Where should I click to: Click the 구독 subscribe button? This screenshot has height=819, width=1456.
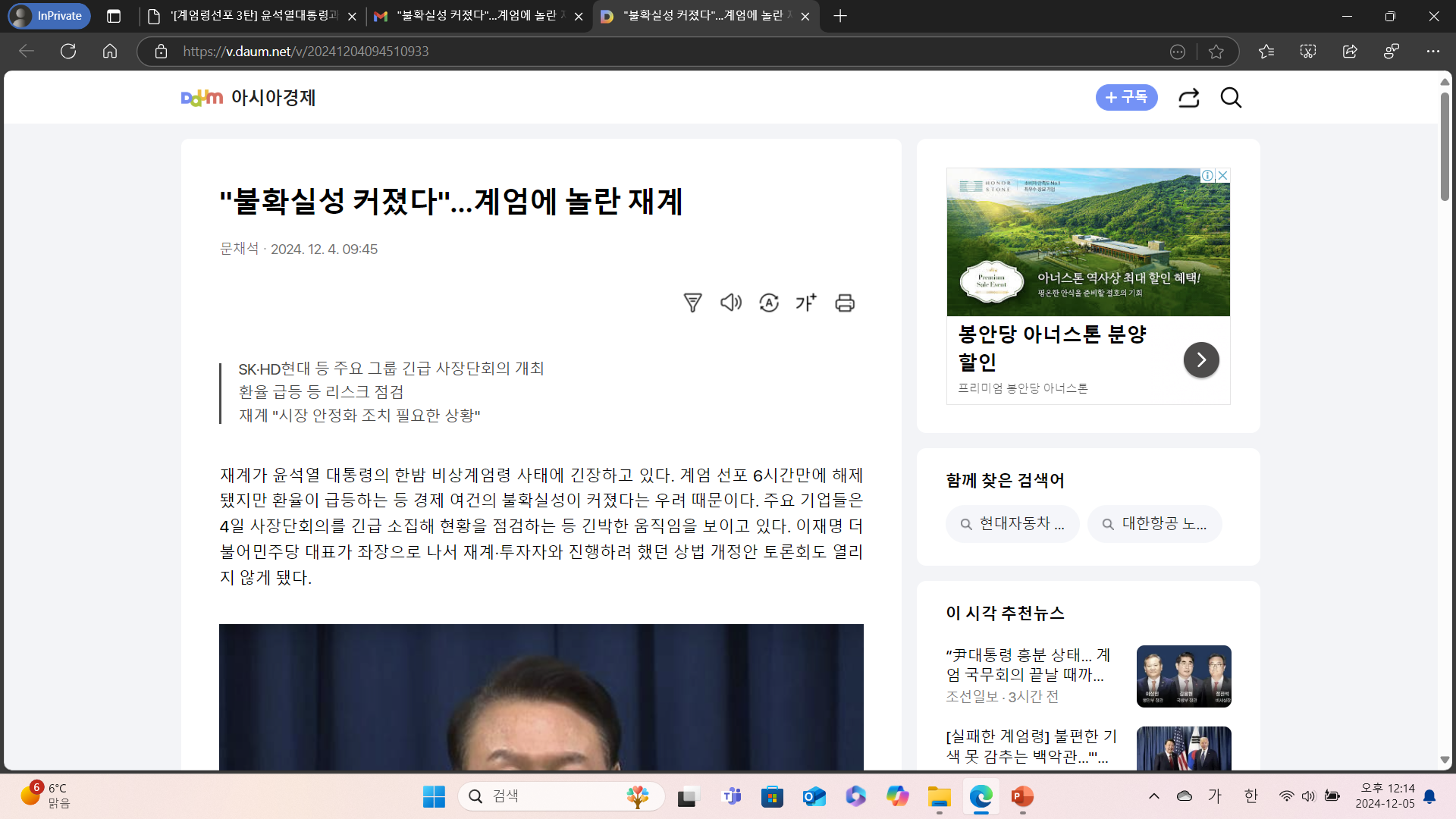coord(1126,98)
